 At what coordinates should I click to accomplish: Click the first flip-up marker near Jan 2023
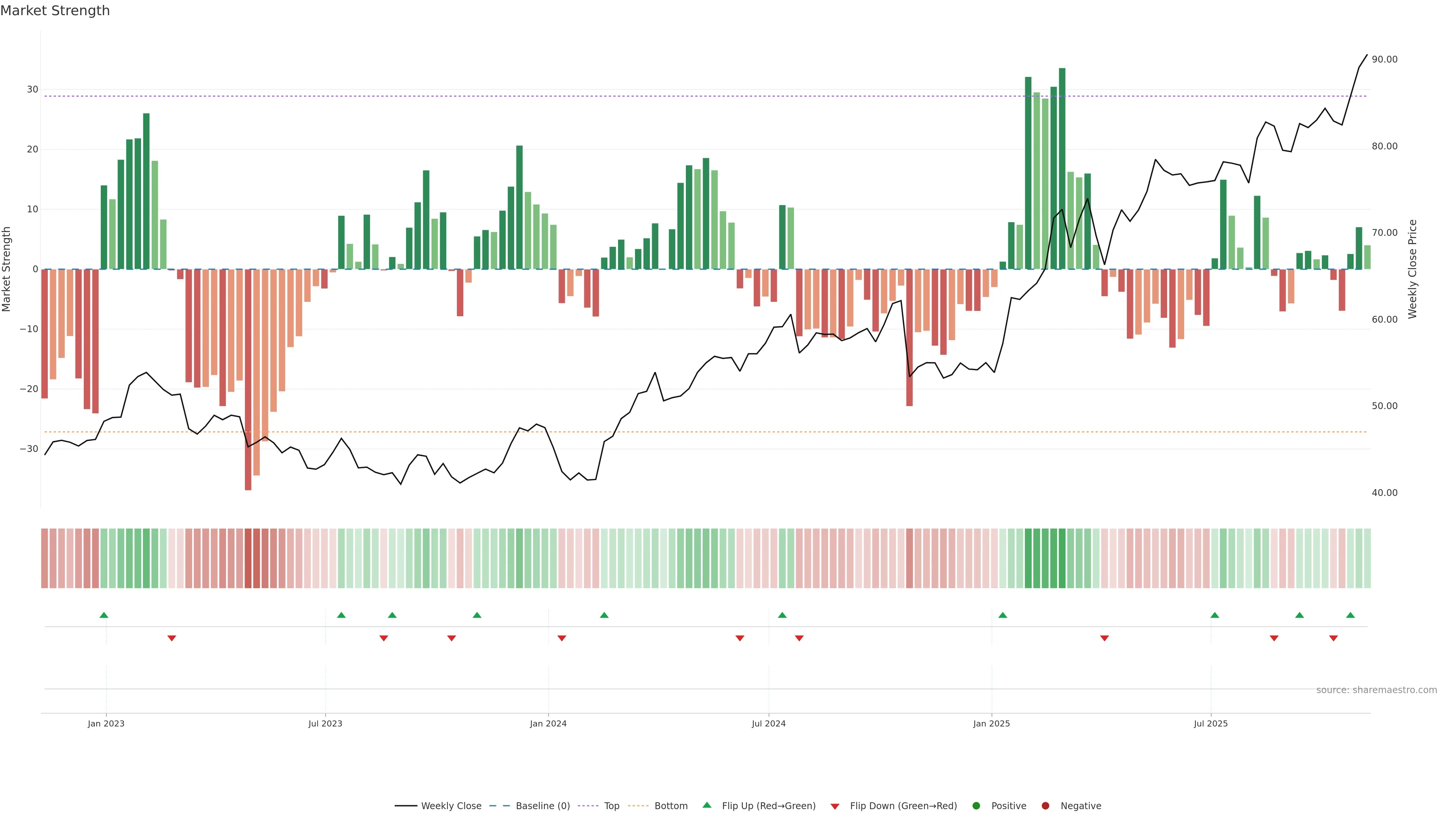pos(104,615)
